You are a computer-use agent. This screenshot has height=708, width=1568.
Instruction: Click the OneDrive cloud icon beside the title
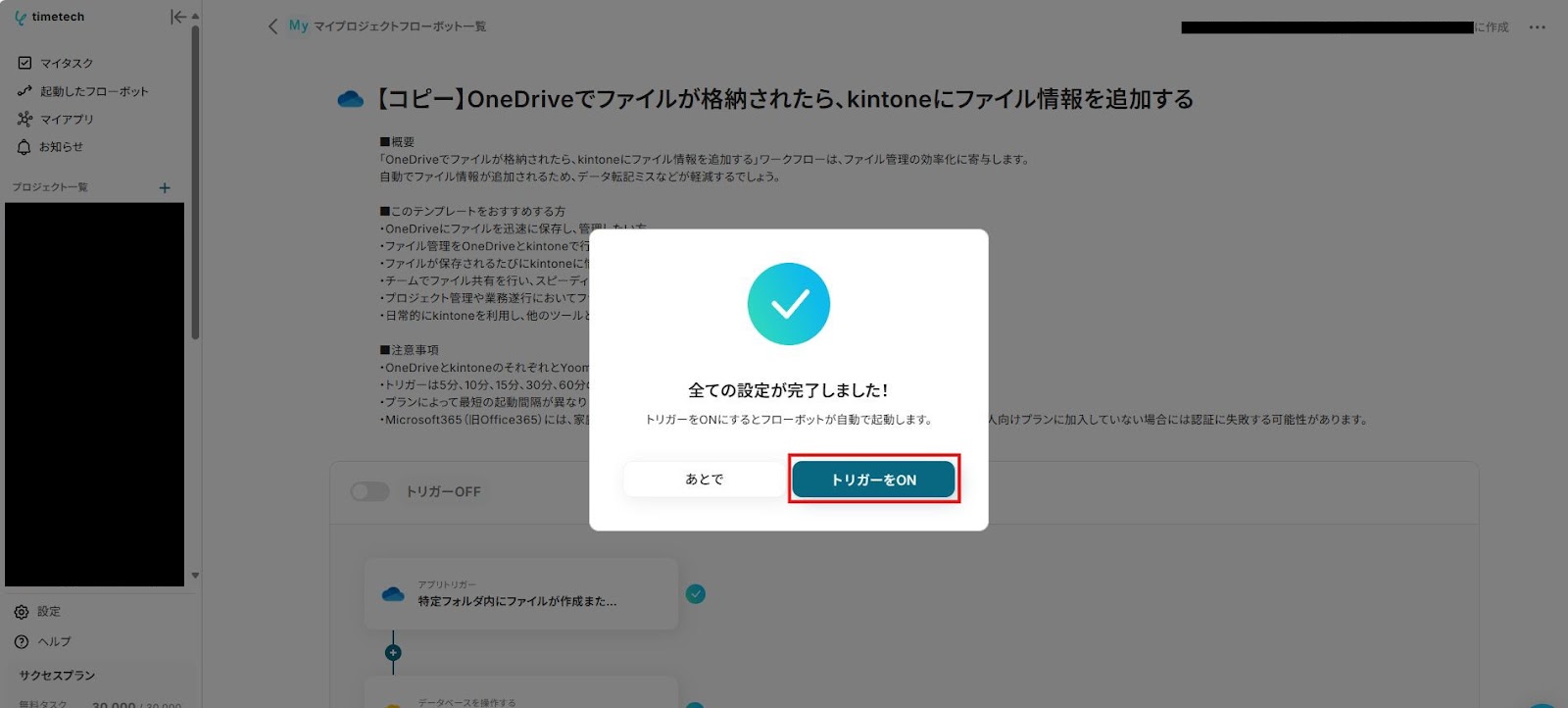point(350,99)
